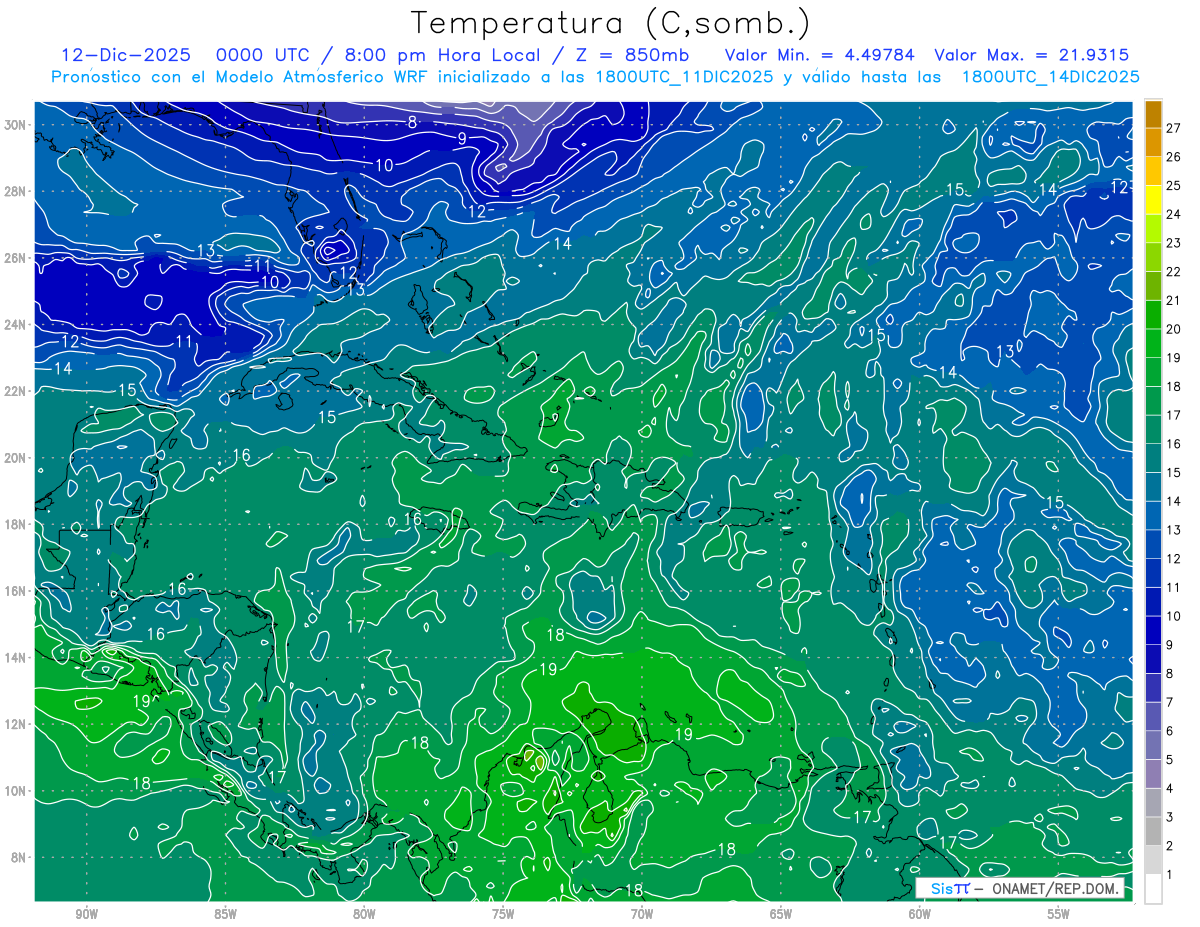Image resolution: width=1200 pixels, height=927 pixels.
Task: Click the "10N" latitude label
Action: (x=17, y=791)
